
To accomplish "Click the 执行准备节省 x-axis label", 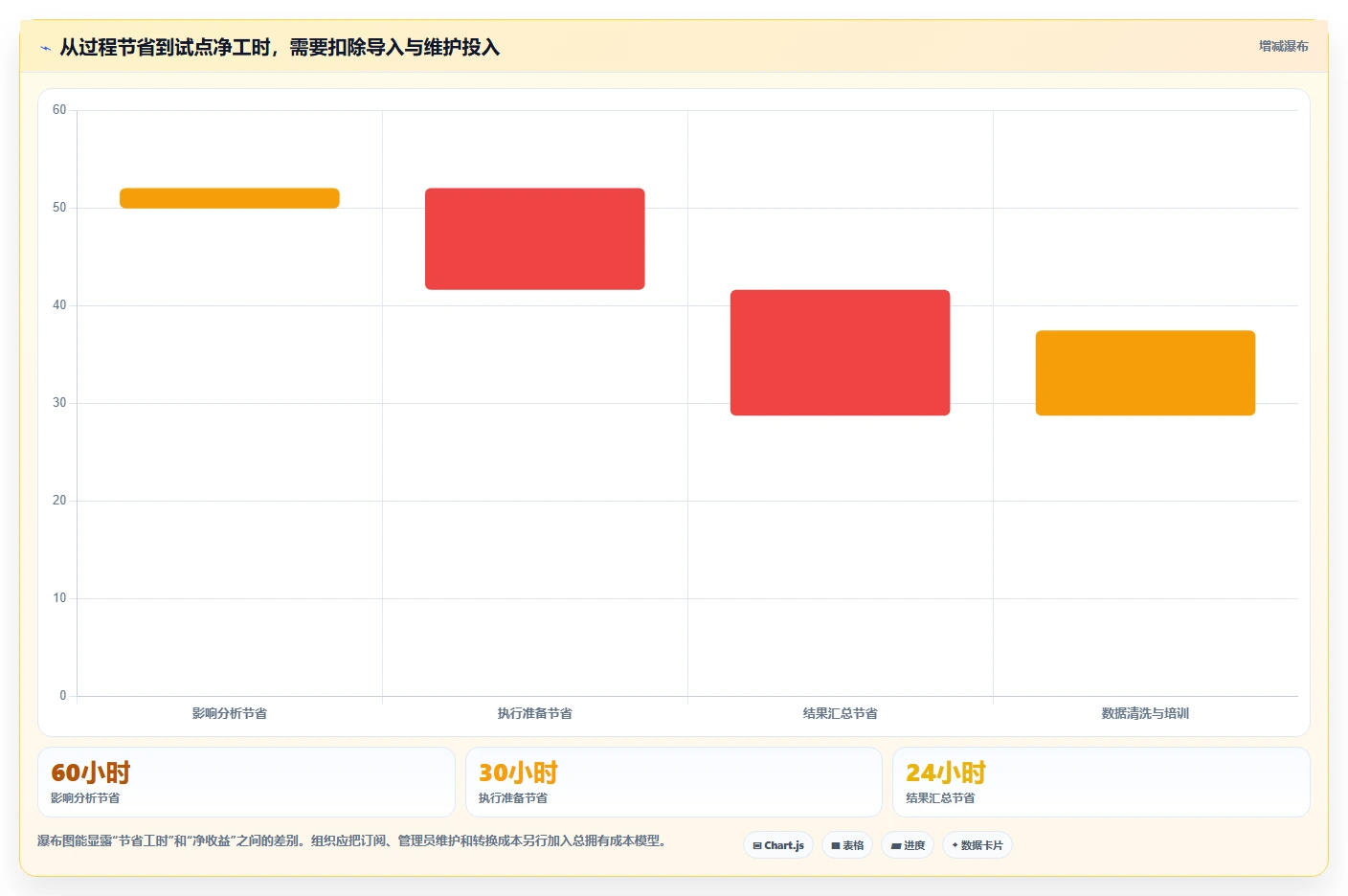I will [535, 713].
